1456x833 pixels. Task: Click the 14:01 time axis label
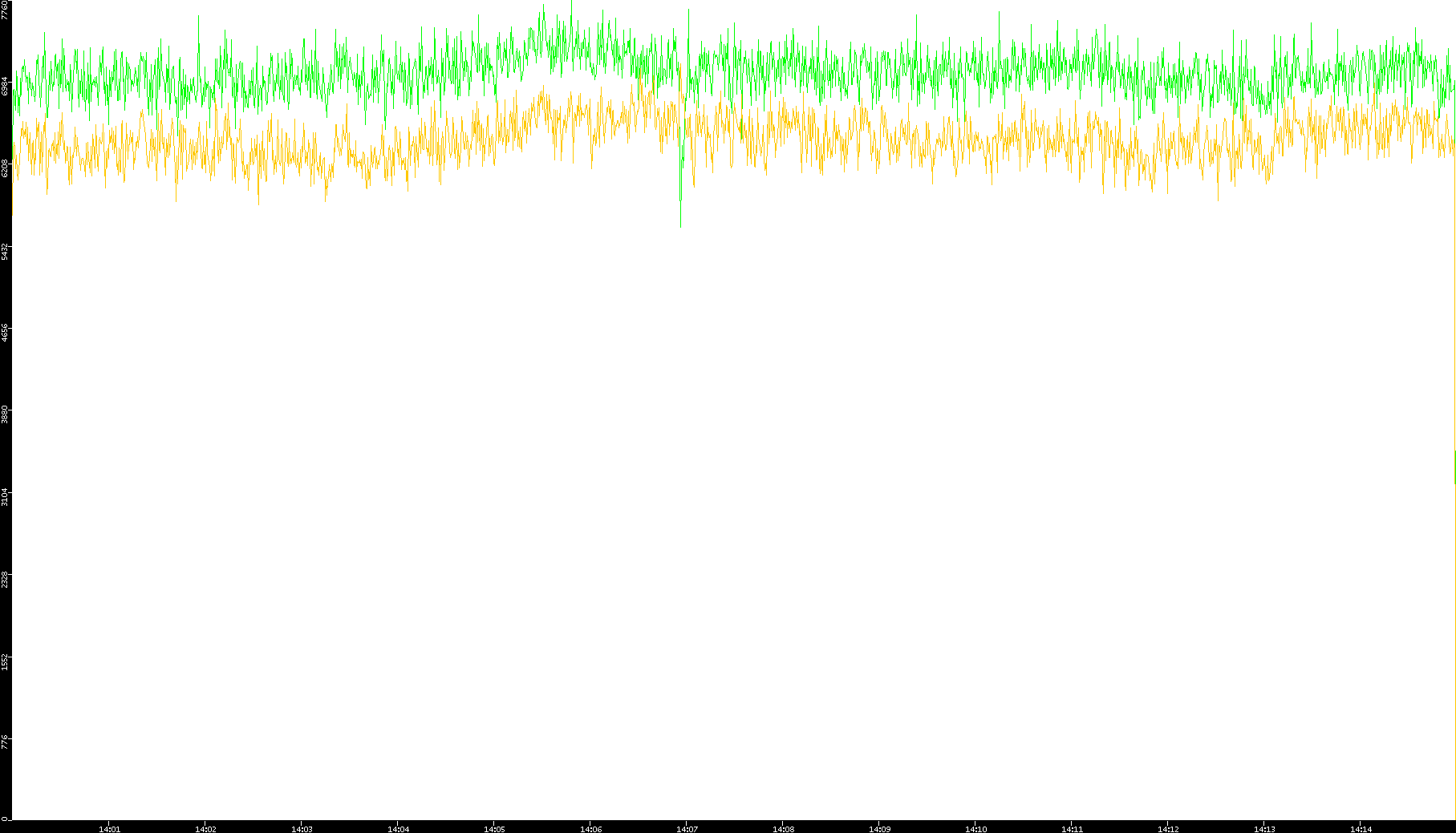click(109, 828)
